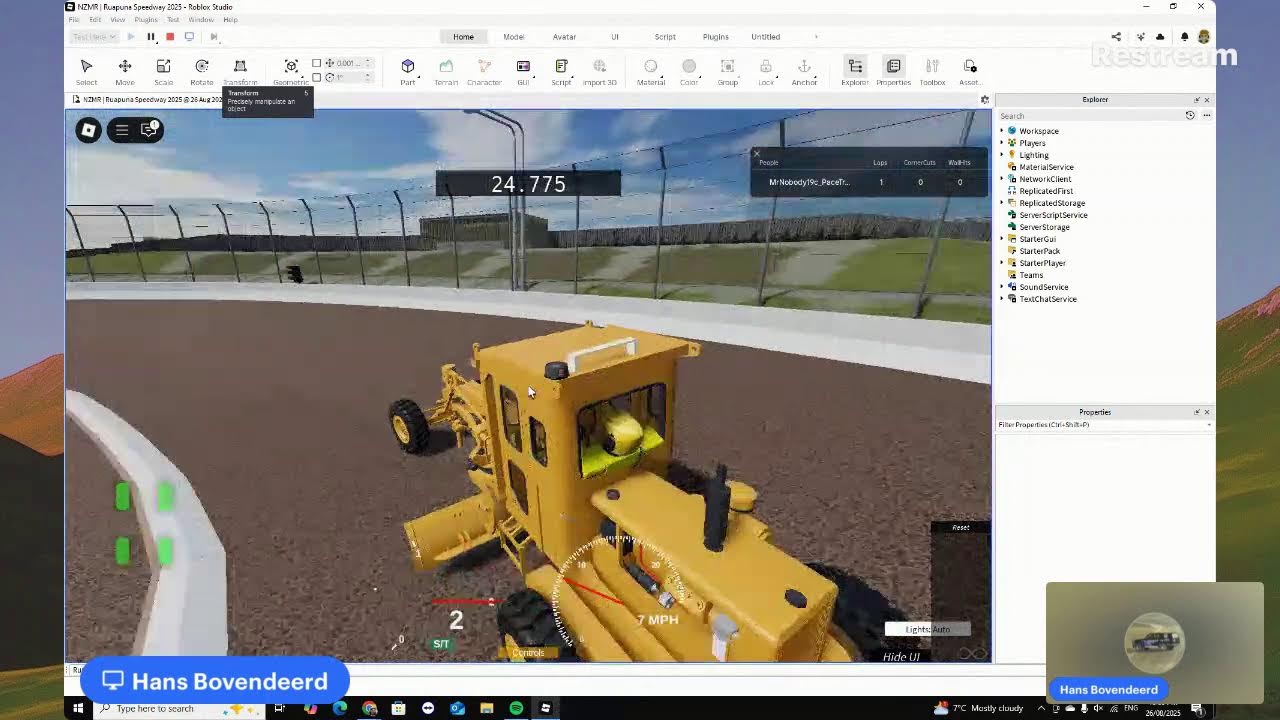Open the Material picker

(x=651, y=70)
